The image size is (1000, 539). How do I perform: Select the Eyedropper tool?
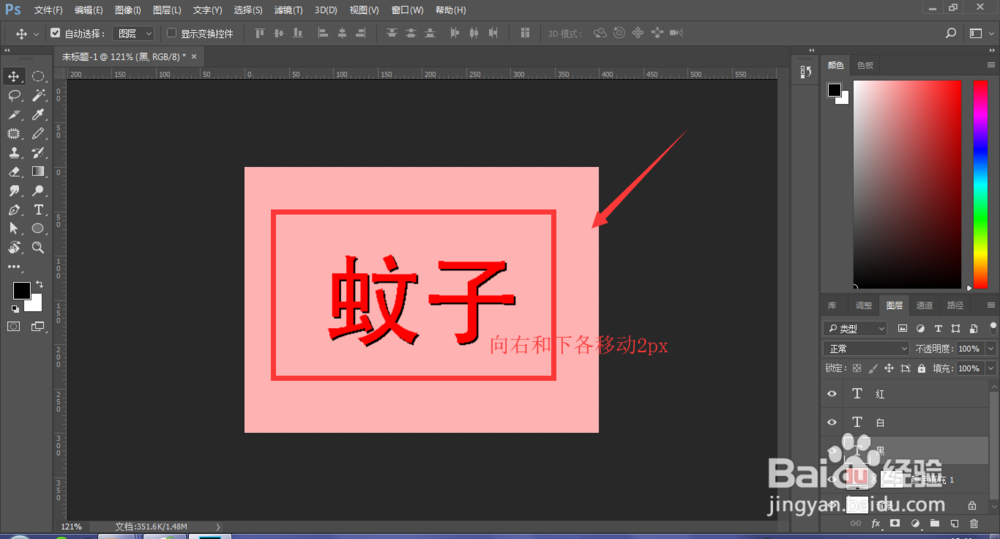coord(38,115)
